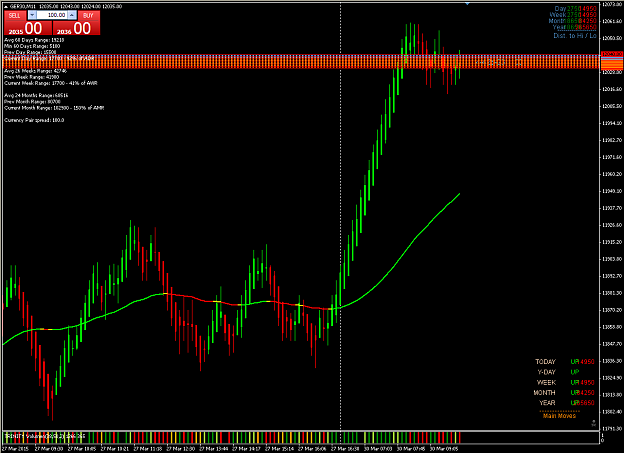Click the TODAY row label
The image size is (625, 454).
coord(545,362)
